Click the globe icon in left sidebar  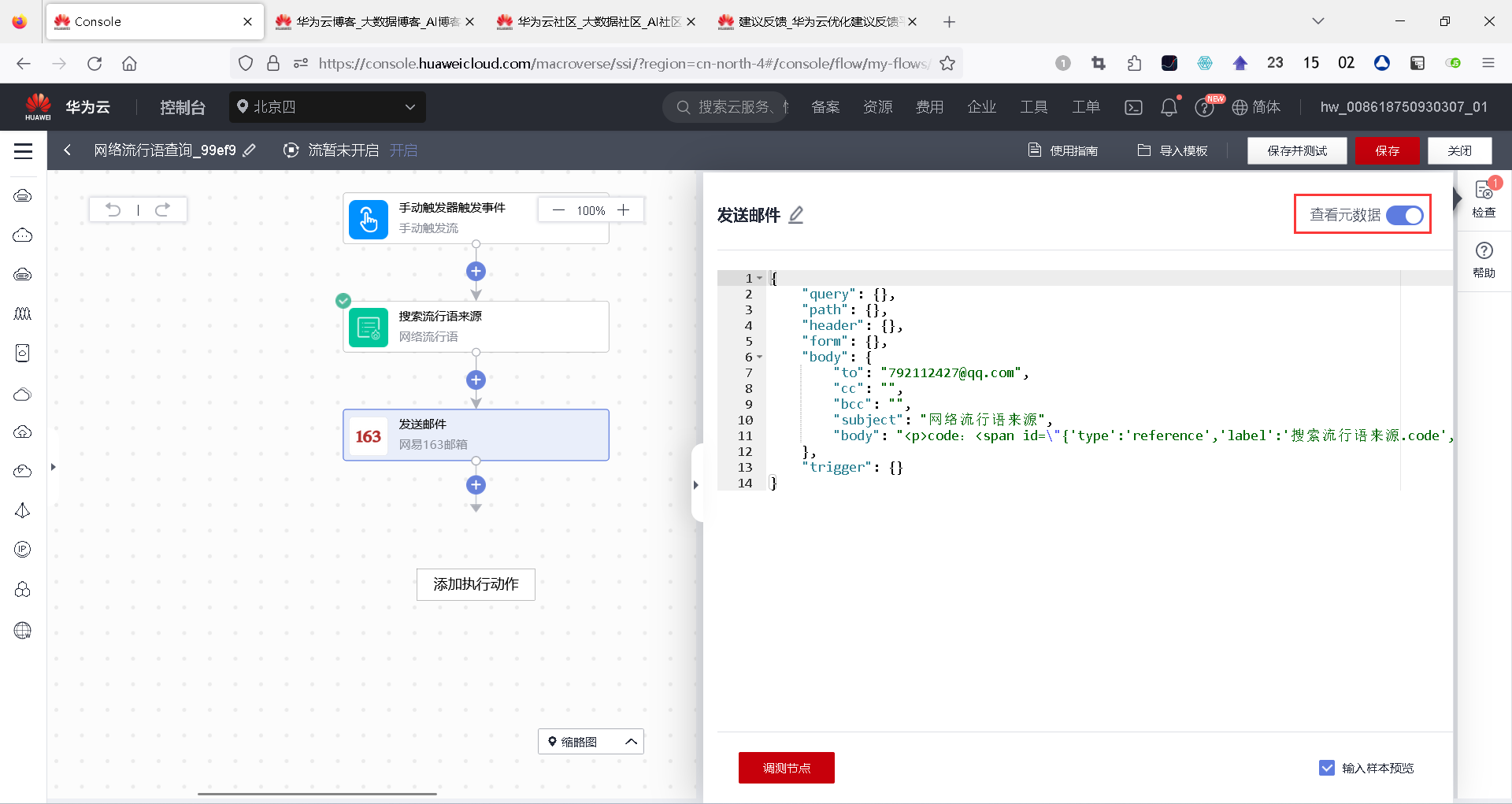pos(23,630)
